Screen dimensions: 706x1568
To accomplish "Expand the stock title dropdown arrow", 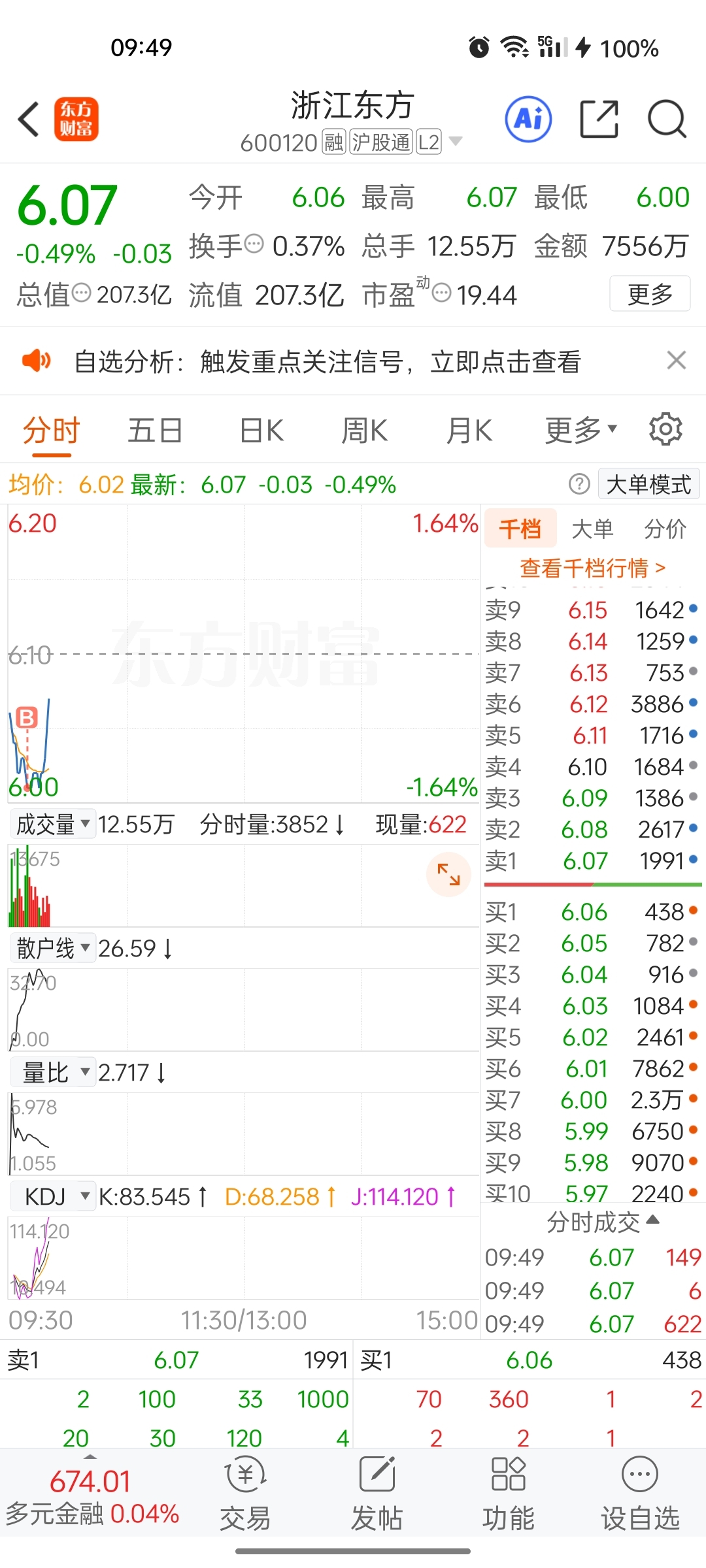I will click(x=456, y=141).
